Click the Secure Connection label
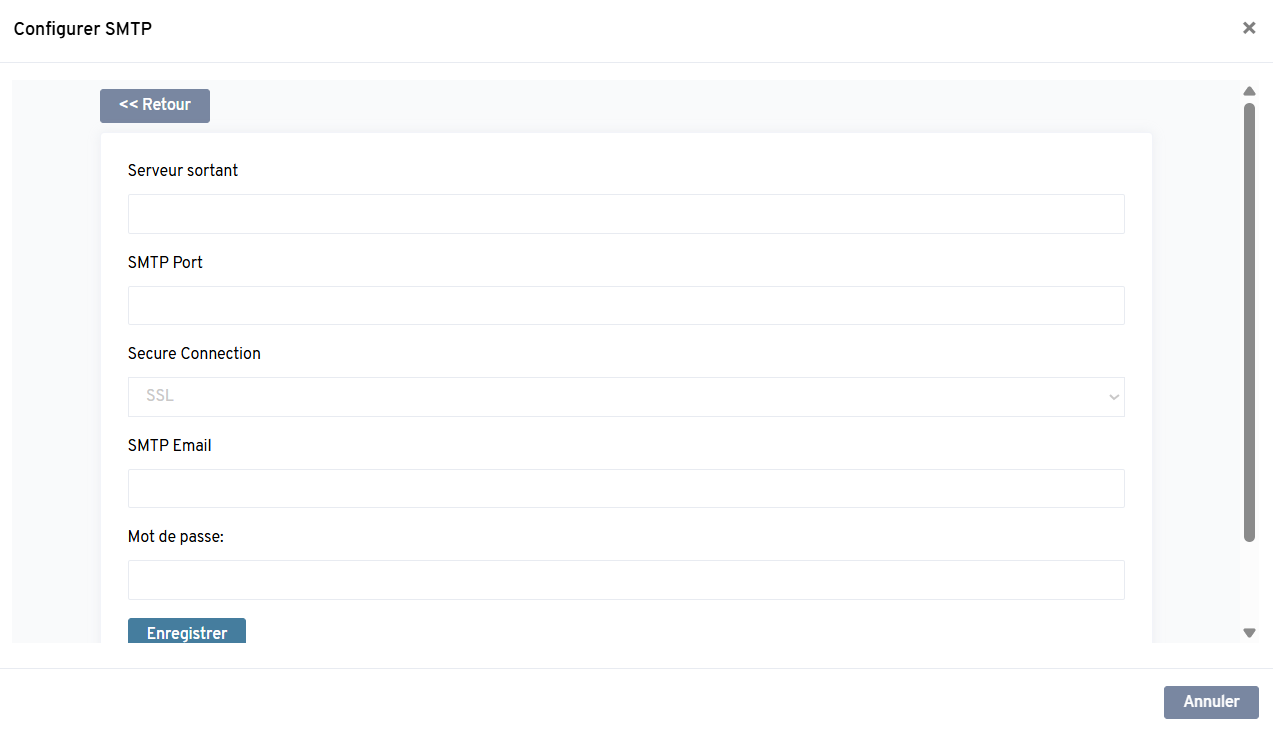Screen dimensions: 1273x732 click(x=194, y=354)
